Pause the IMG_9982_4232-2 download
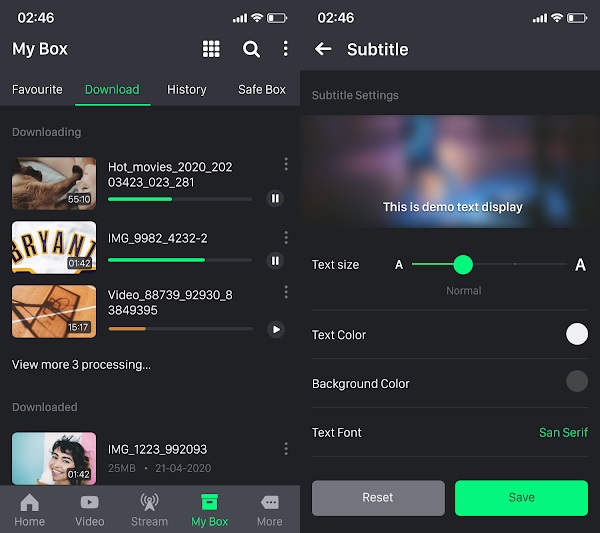The height and width of the screenshot is (533, 600). click(275, 261)
